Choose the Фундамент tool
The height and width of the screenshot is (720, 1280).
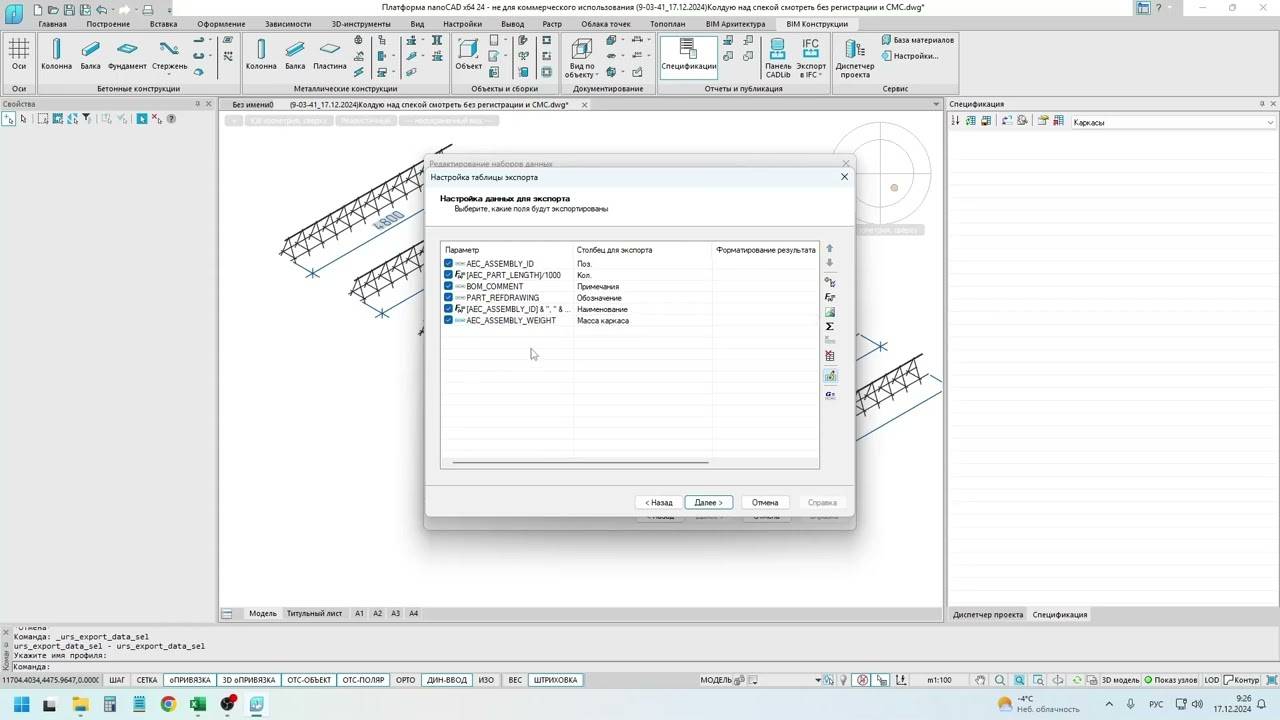click(x=127, y=54)
